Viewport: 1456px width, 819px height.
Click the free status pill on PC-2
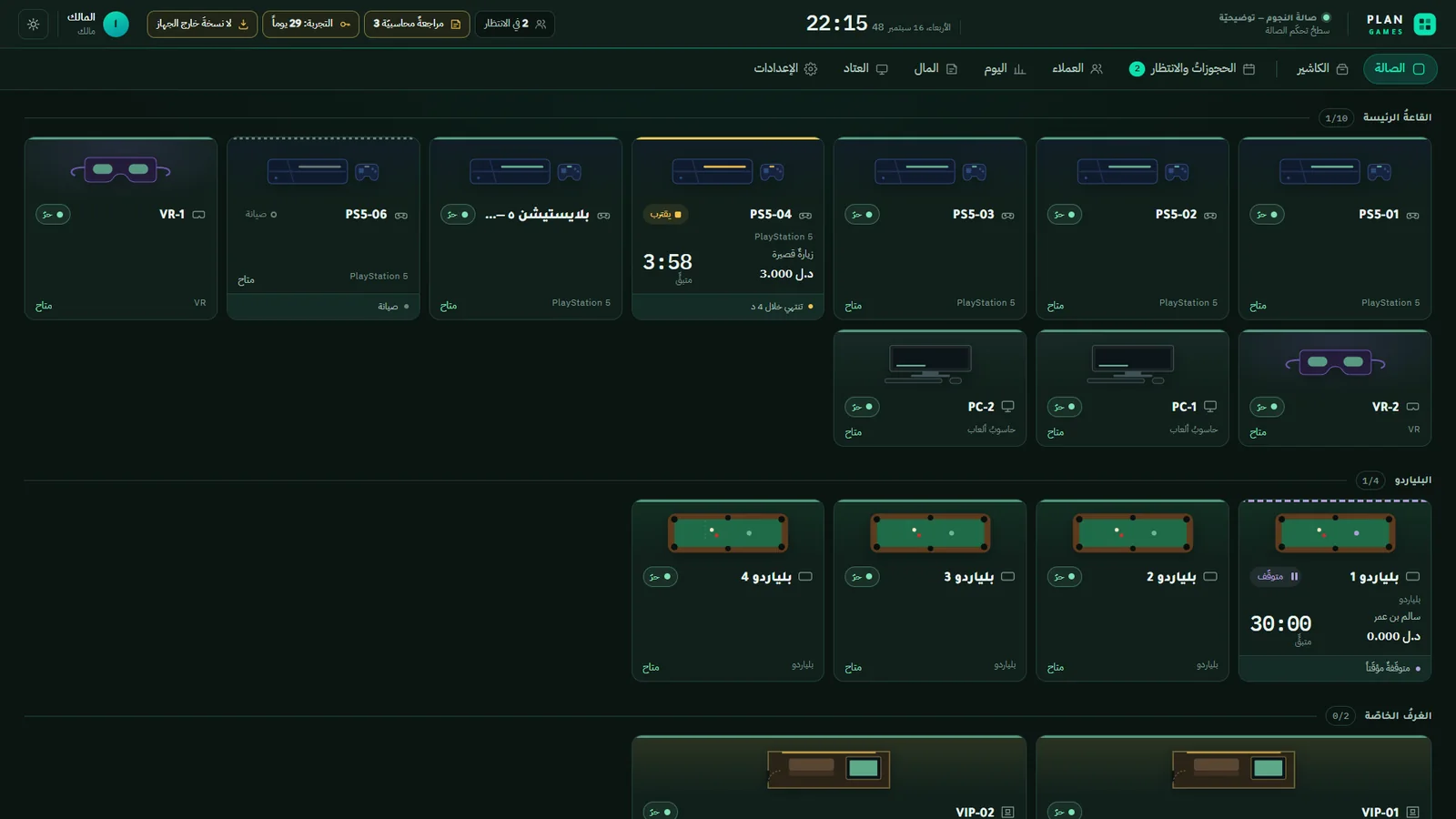click(862, 407)
